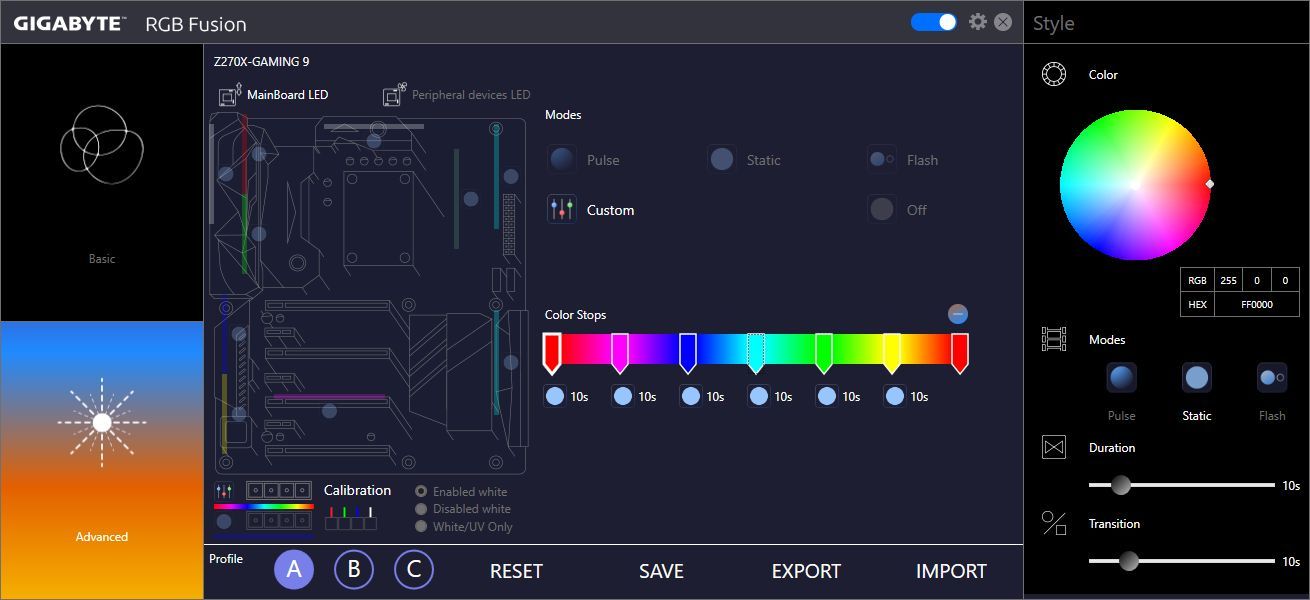
Task: Adjust the Duration slider handle
Action: click(x=1121, y=485)
